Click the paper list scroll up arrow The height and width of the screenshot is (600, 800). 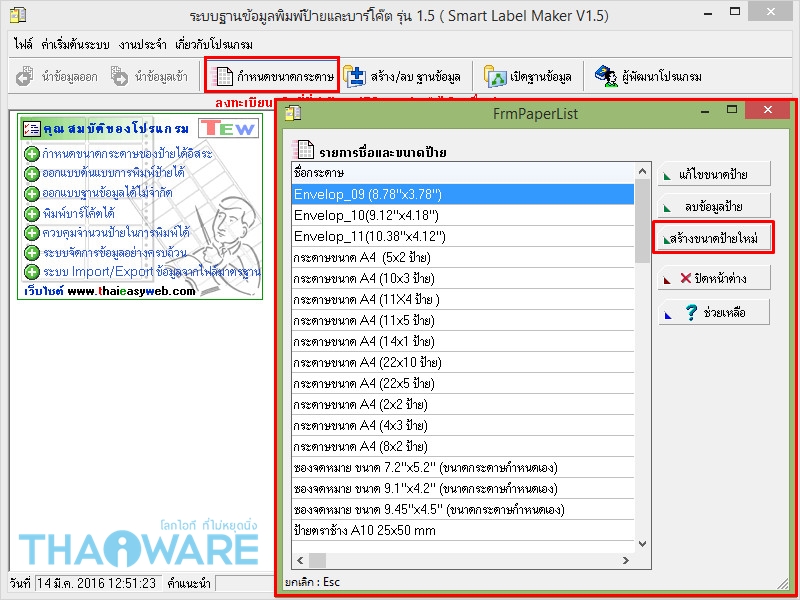(x=642, y=171)
